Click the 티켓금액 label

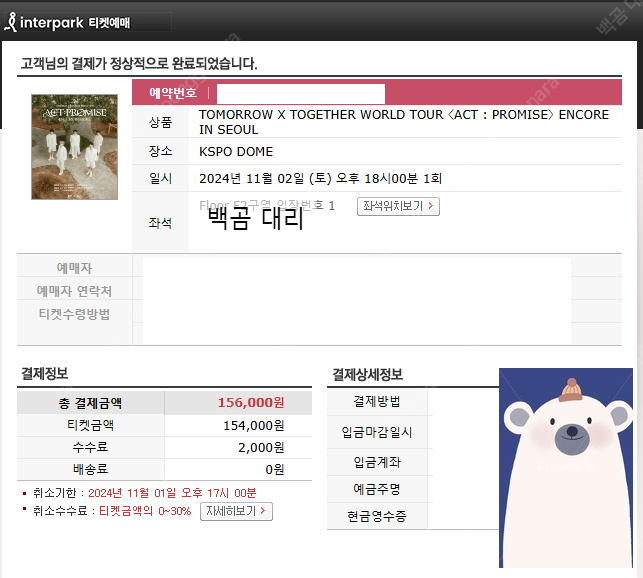point(90,425)
